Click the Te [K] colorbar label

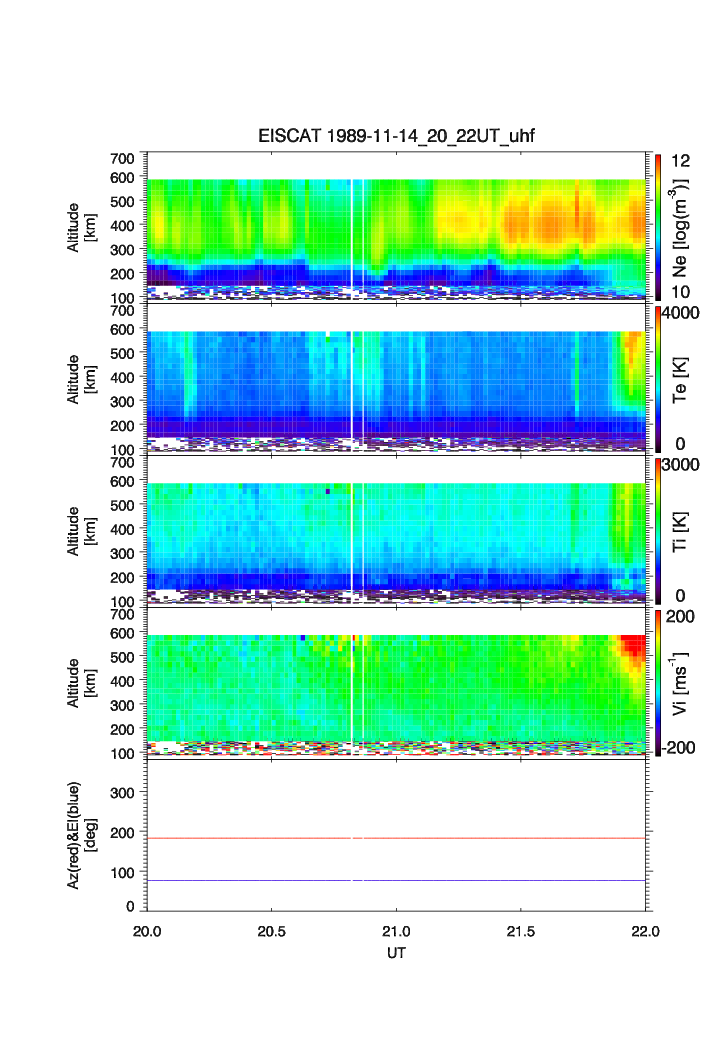[x=680, y=378]
